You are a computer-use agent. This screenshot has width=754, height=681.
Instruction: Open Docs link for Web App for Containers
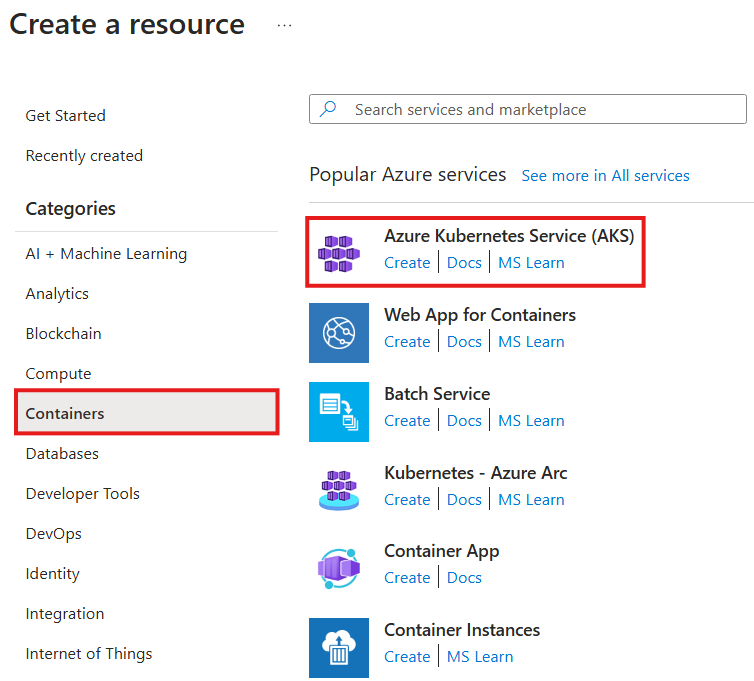(x=464, y=342)
